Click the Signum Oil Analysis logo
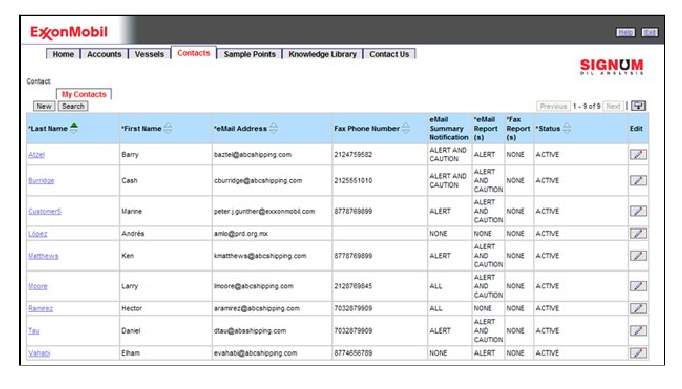682x389 pixels. [x=611, y=67]
